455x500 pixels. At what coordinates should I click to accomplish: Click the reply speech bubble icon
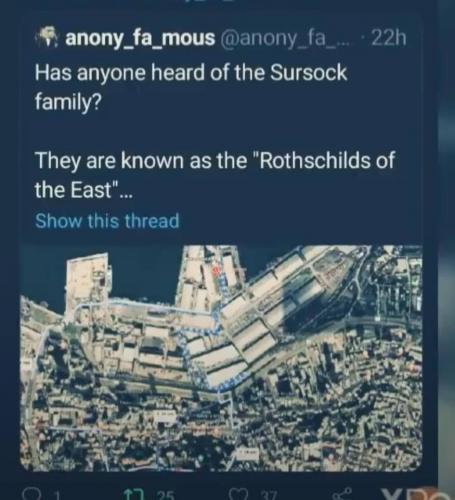[33, 494]
